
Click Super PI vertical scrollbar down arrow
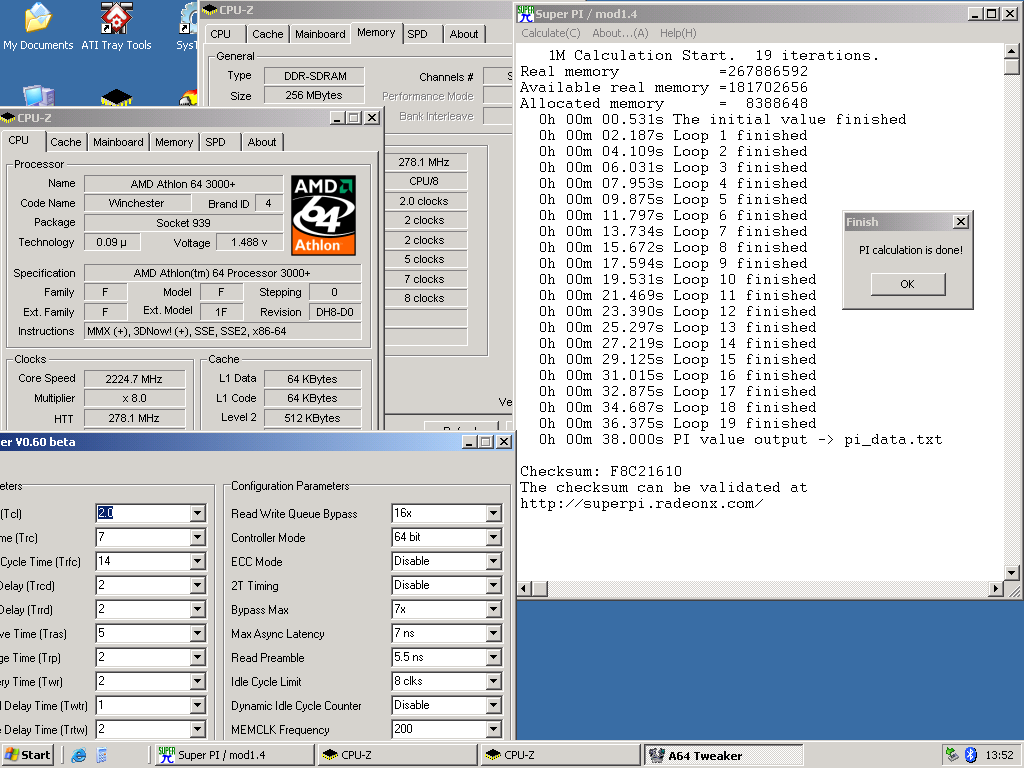click(1011, 573)
